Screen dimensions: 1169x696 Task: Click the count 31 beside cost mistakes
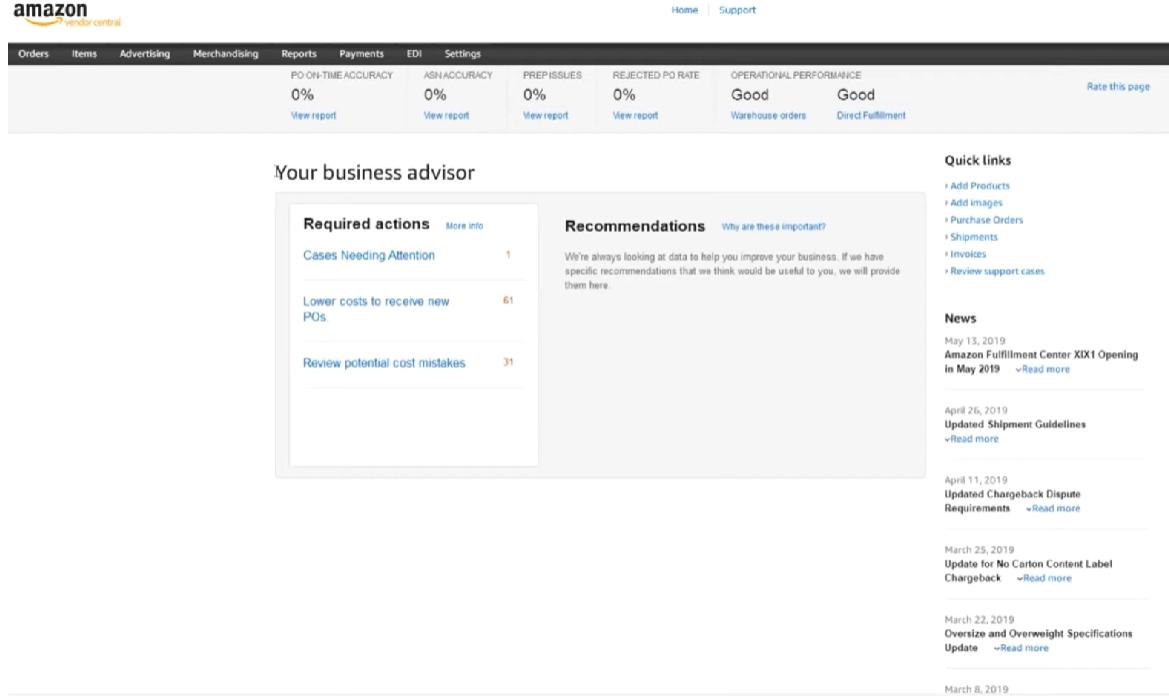(x=508, y=362)
